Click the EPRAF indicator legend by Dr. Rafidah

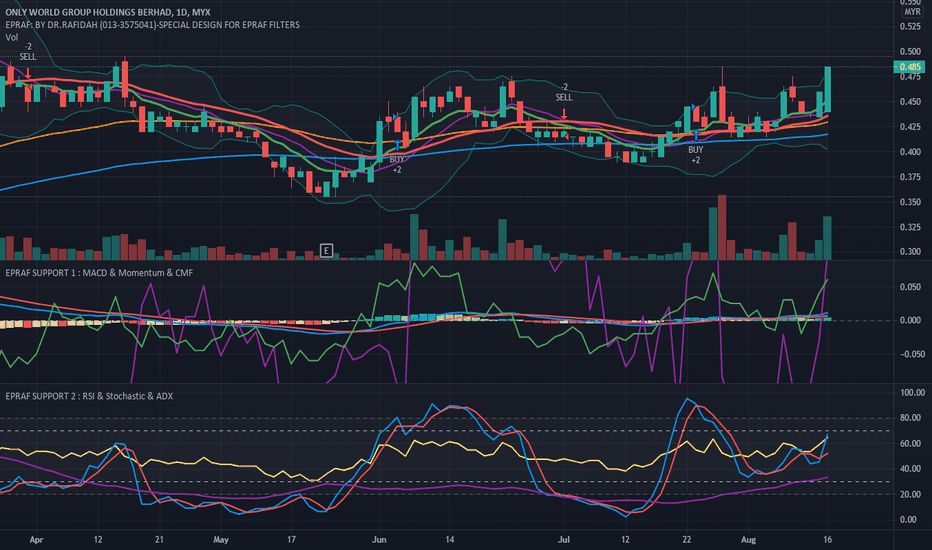tap(152, 25)
